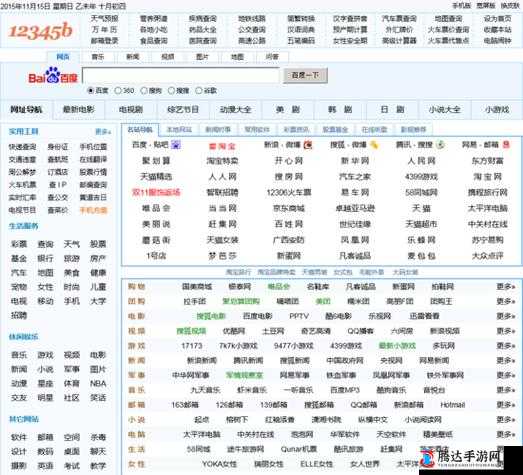Click the orange 手机充值 sidebar link

tap(93, 210)
